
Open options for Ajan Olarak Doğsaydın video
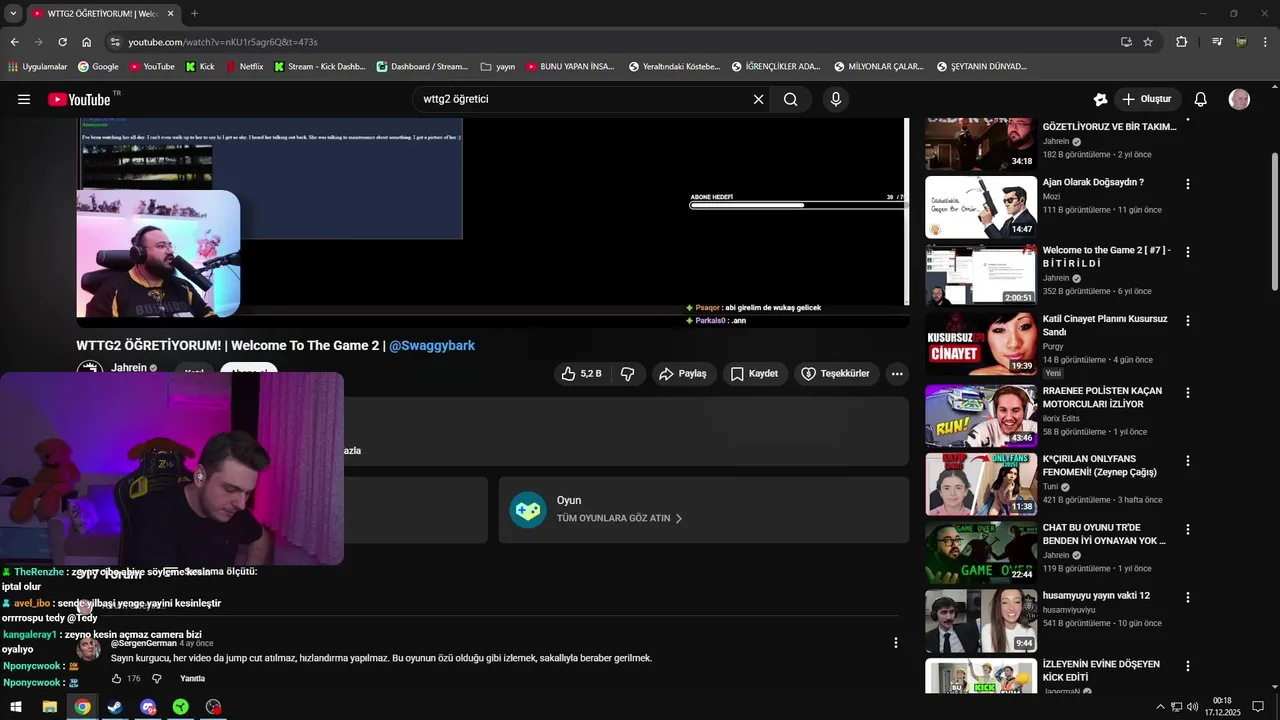pyautogui.click(x=1188, y=184)
